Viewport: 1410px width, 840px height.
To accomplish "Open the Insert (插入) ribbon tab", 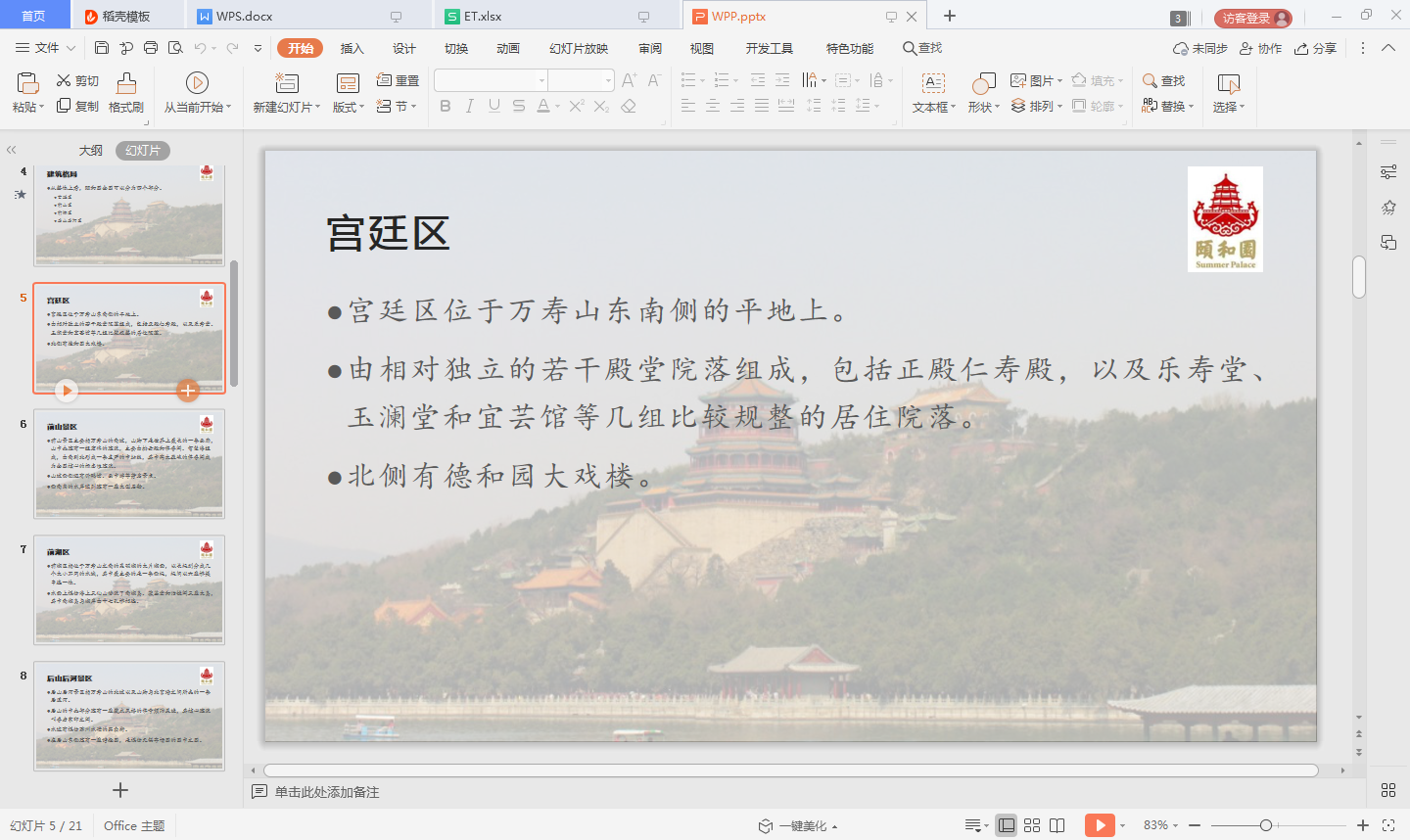I will point(352,48).
